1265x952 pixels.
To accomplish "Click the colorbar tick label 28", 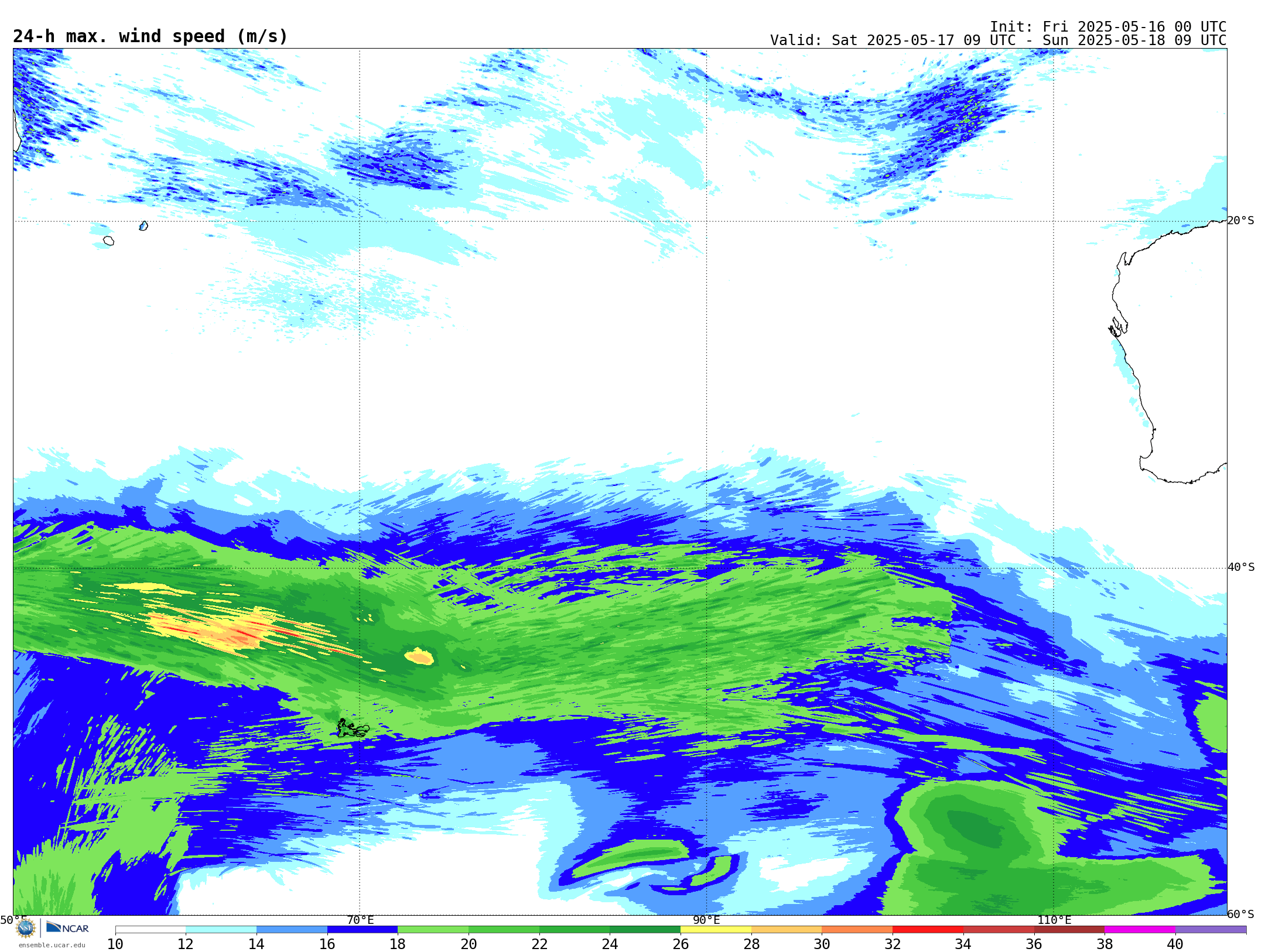I will [x=751, y=944].
